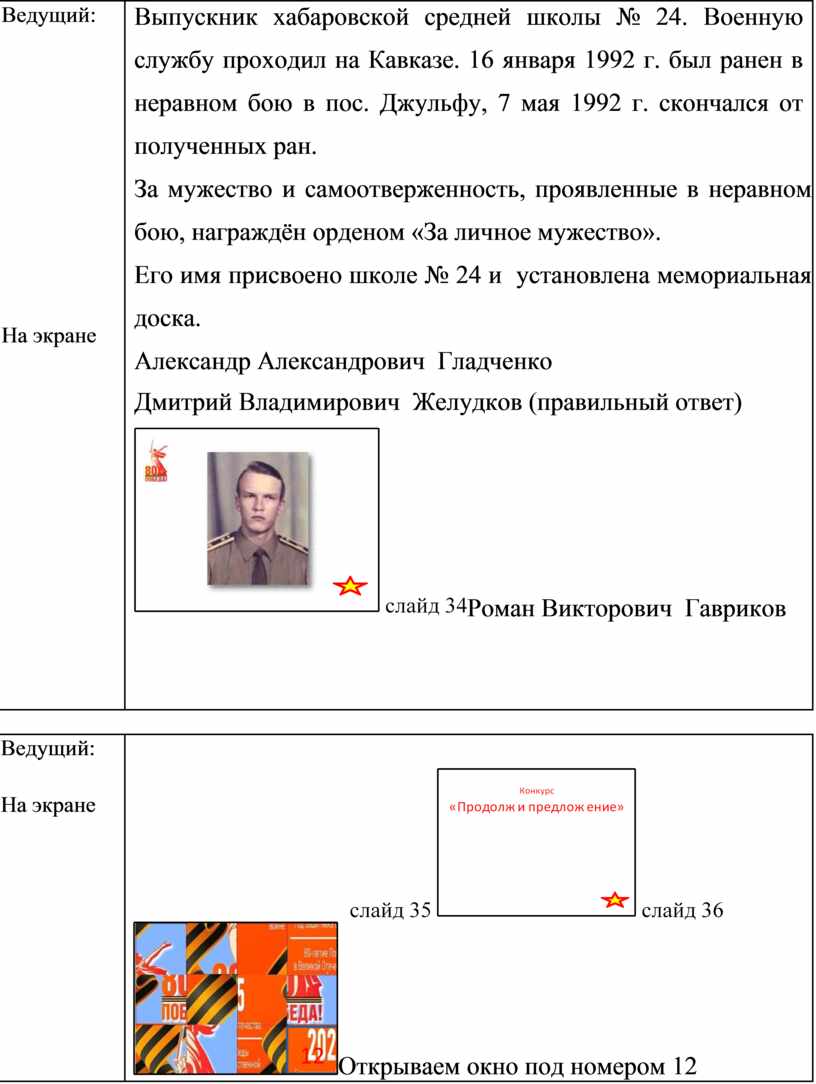Screen dimensions: 816x1084
Task: Select the «Продолжи предложение» slide thumbnail
Action: tap(536, 842)
